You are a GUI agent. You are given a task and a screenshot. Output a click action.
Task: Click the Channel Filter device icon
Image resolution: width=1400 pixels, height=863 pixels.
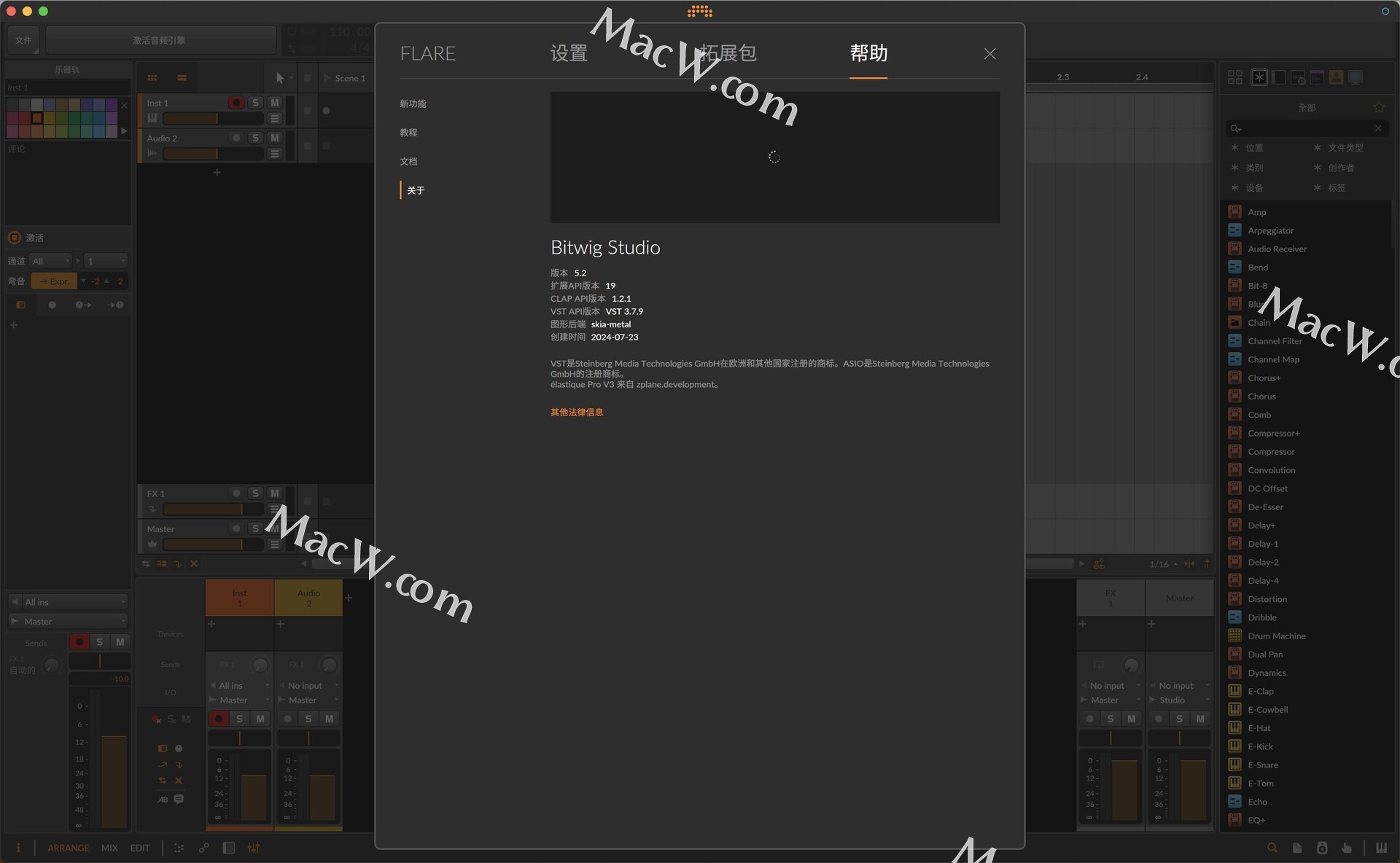(x=1234, y=341)
